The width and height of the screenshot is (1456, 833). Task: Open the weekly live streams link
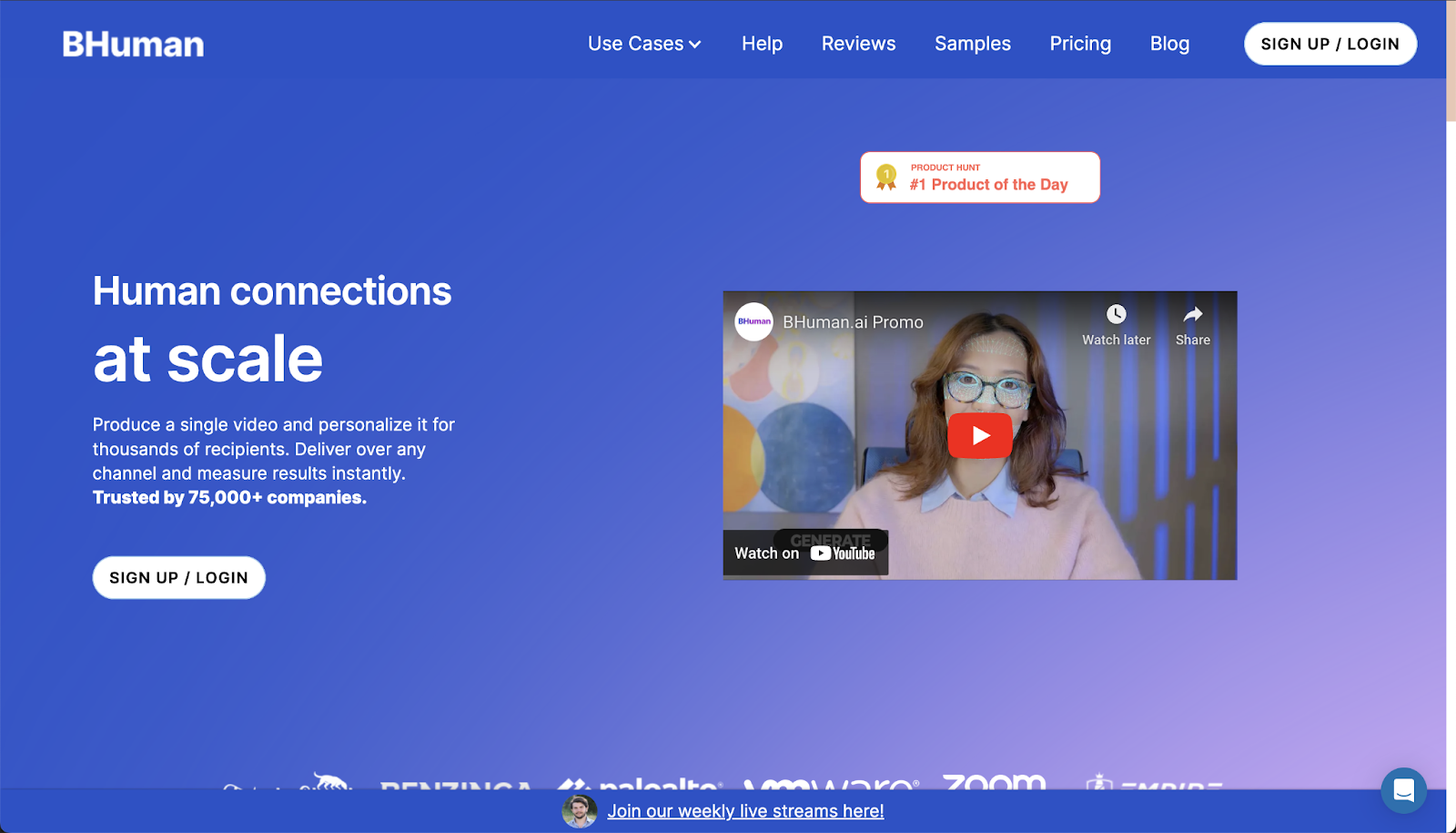[745, 811]
